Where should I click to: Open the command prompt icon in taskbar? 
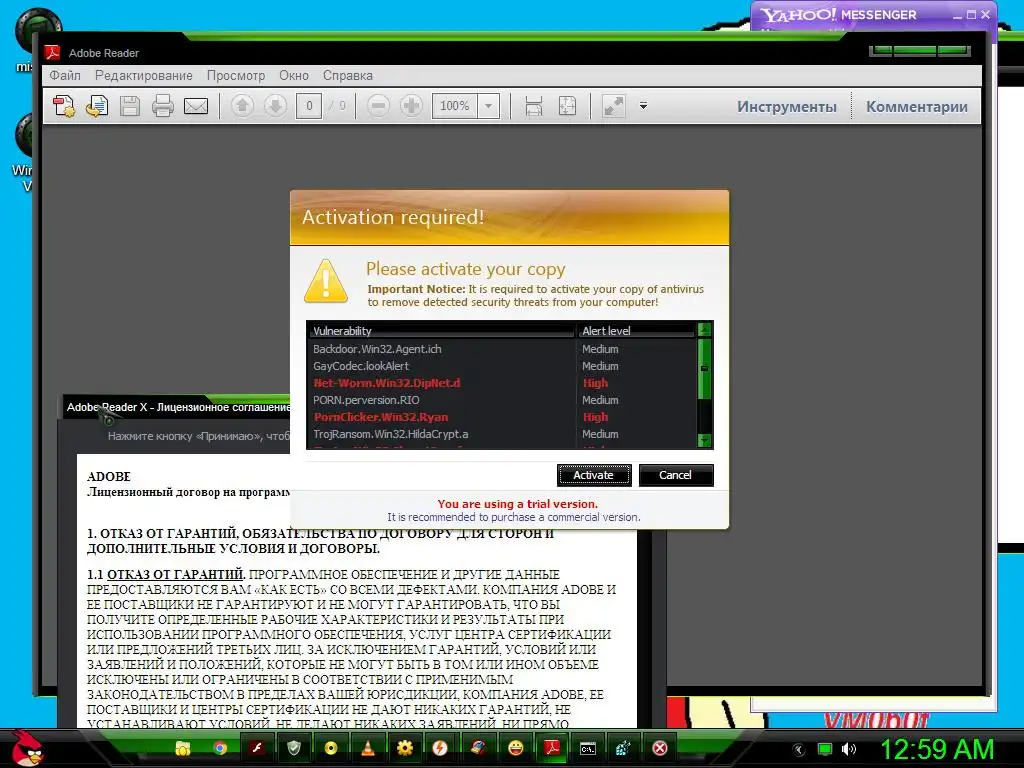coord(588,748)
